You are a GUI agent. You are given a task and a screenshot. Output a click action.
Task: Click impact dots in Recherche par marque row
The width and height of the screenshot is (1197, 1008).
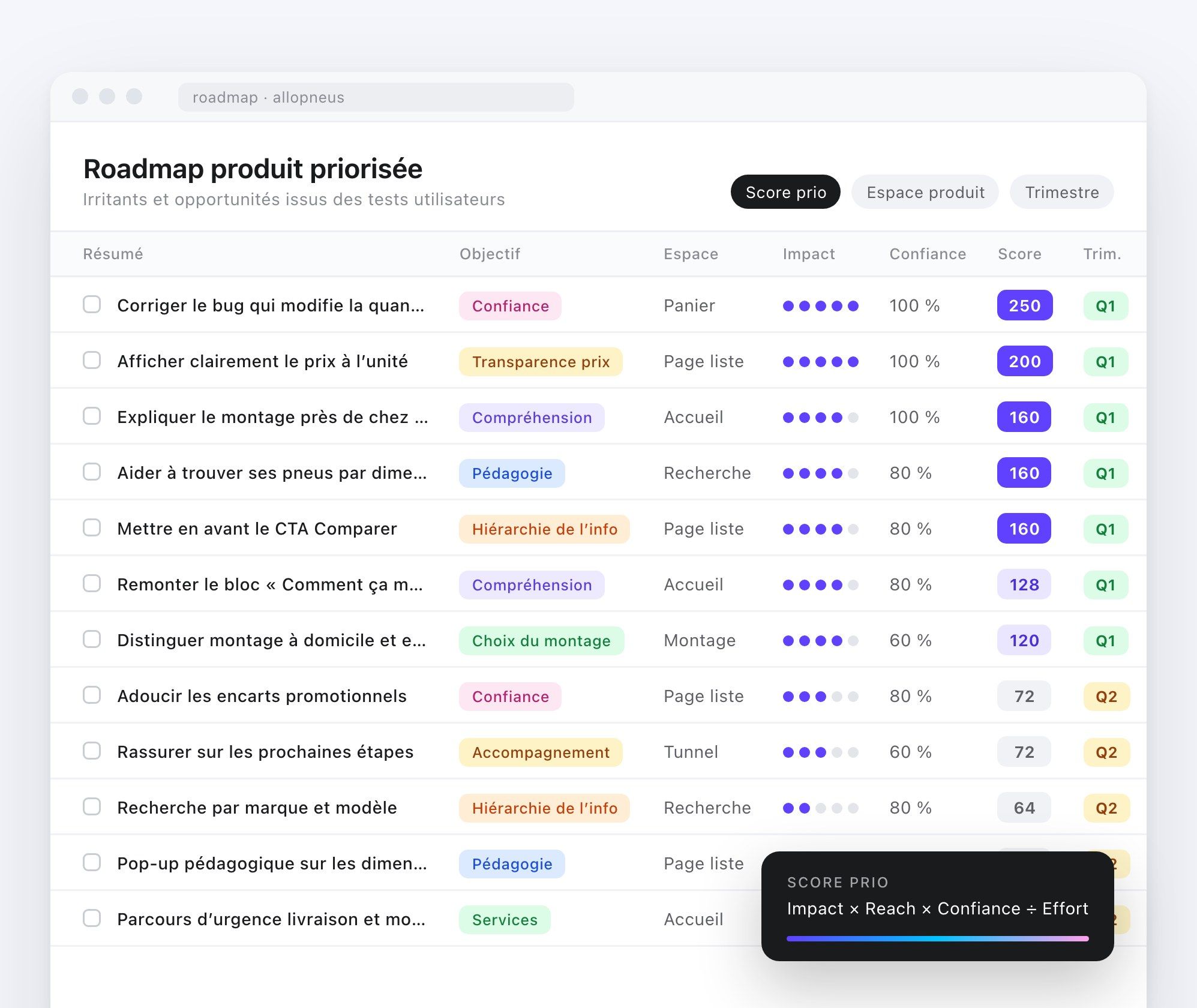click(821, 808)
